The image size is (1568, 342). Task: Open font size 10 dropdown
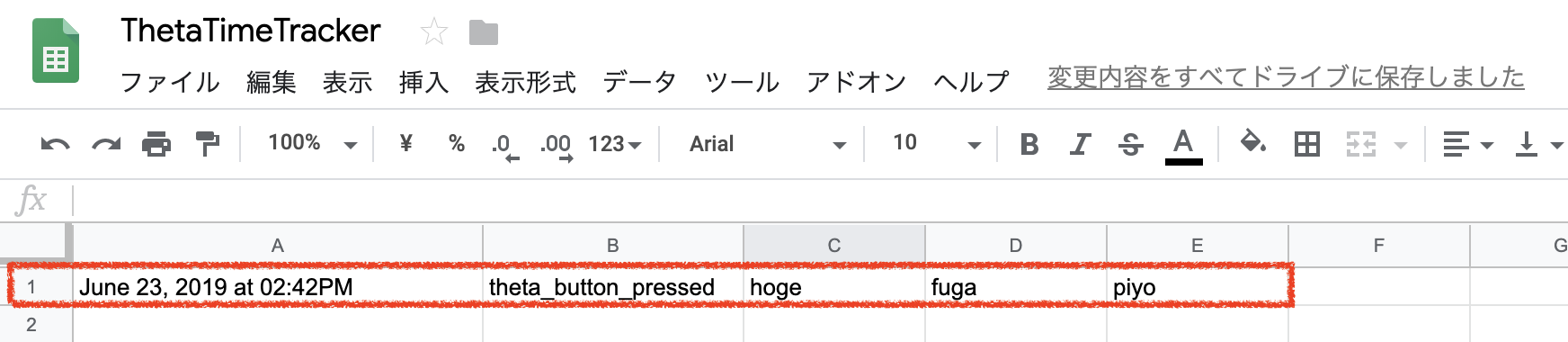(x=936, y=143)
